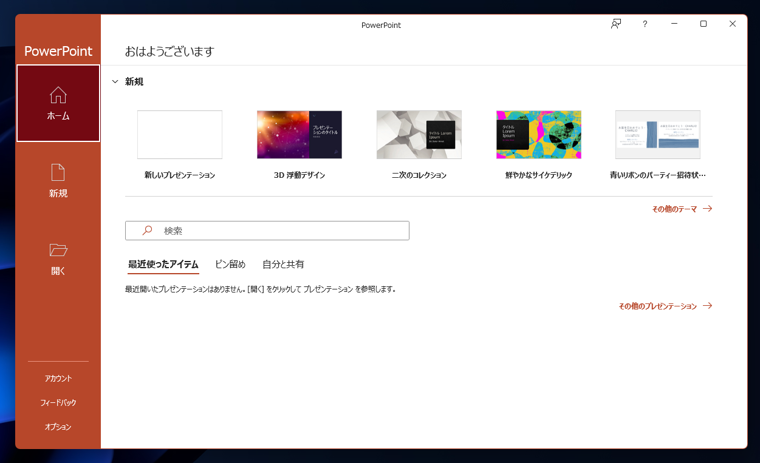The image size is (760, 463).
Task: Click the 3D 浮動デザイン label text
Action: (300, 175)
